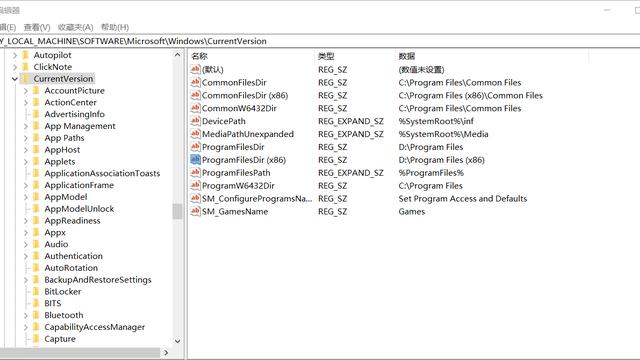Image resolution: width=640 pixels, height=360 pixels.
Task: Collapse the CurrentVersion tree node
Action: [15, 79]
